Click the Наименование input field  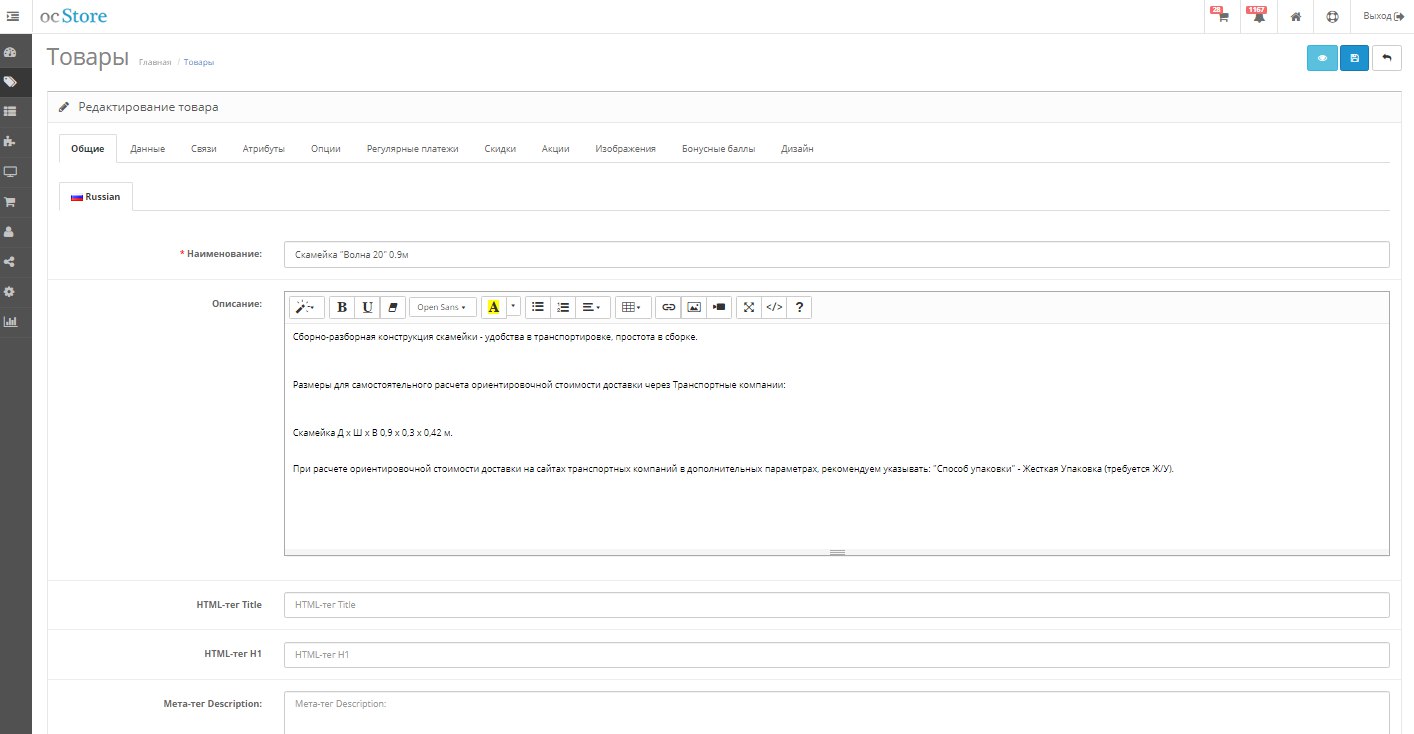(x=837, y=255)
